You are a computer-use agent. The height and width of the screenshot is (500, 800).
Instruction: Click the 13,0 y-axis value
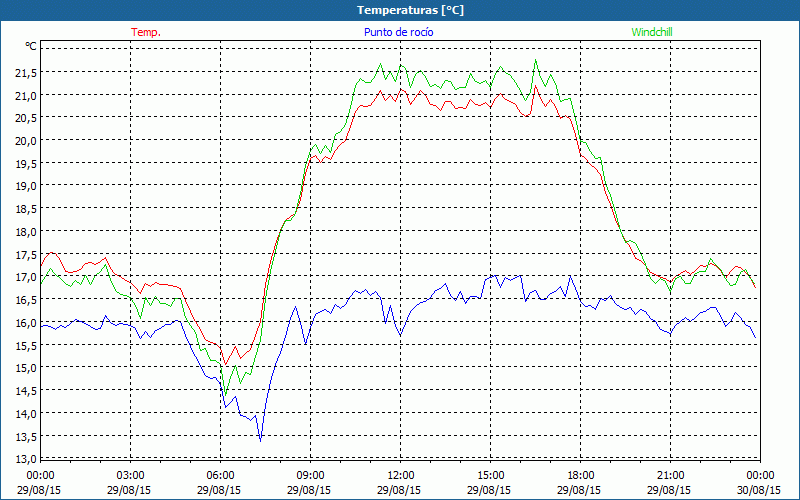click(x=26, y=459)
